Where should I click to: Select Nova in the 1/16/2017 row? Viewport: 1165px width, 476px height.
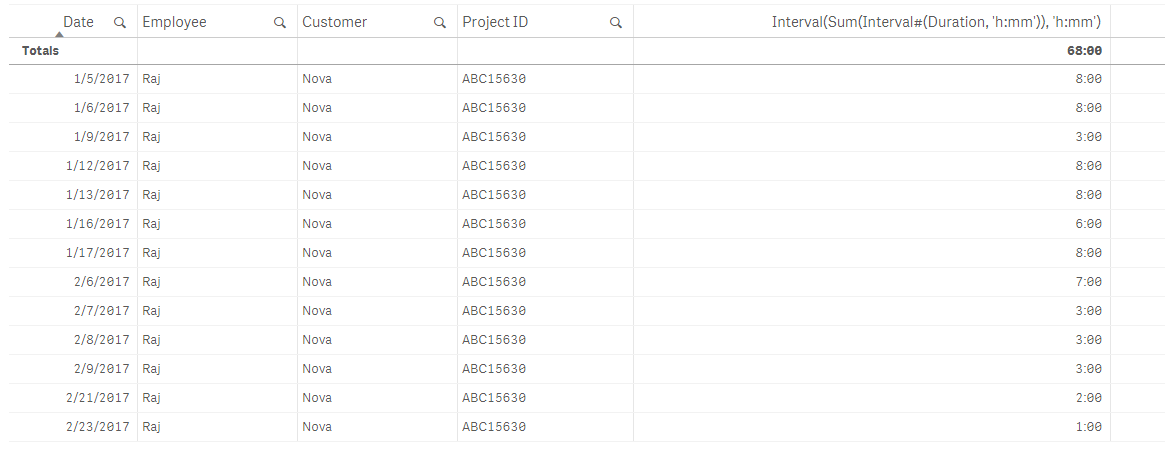point(317,224)
